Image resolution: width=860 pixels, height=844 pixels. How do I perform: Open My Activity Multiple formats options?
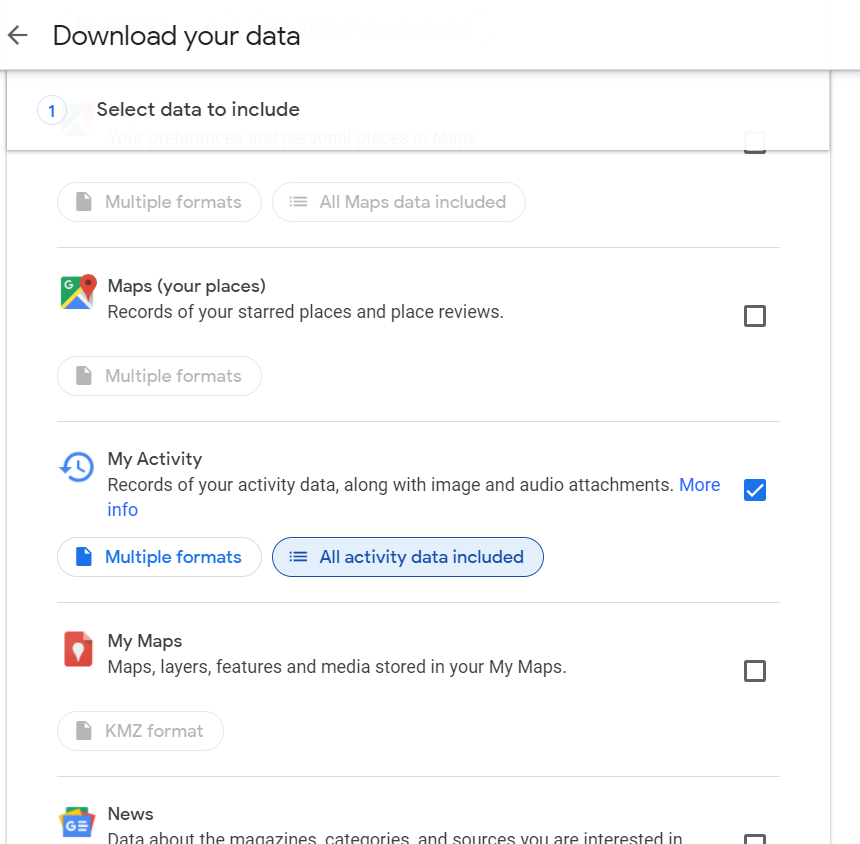[x=159, y=557]
